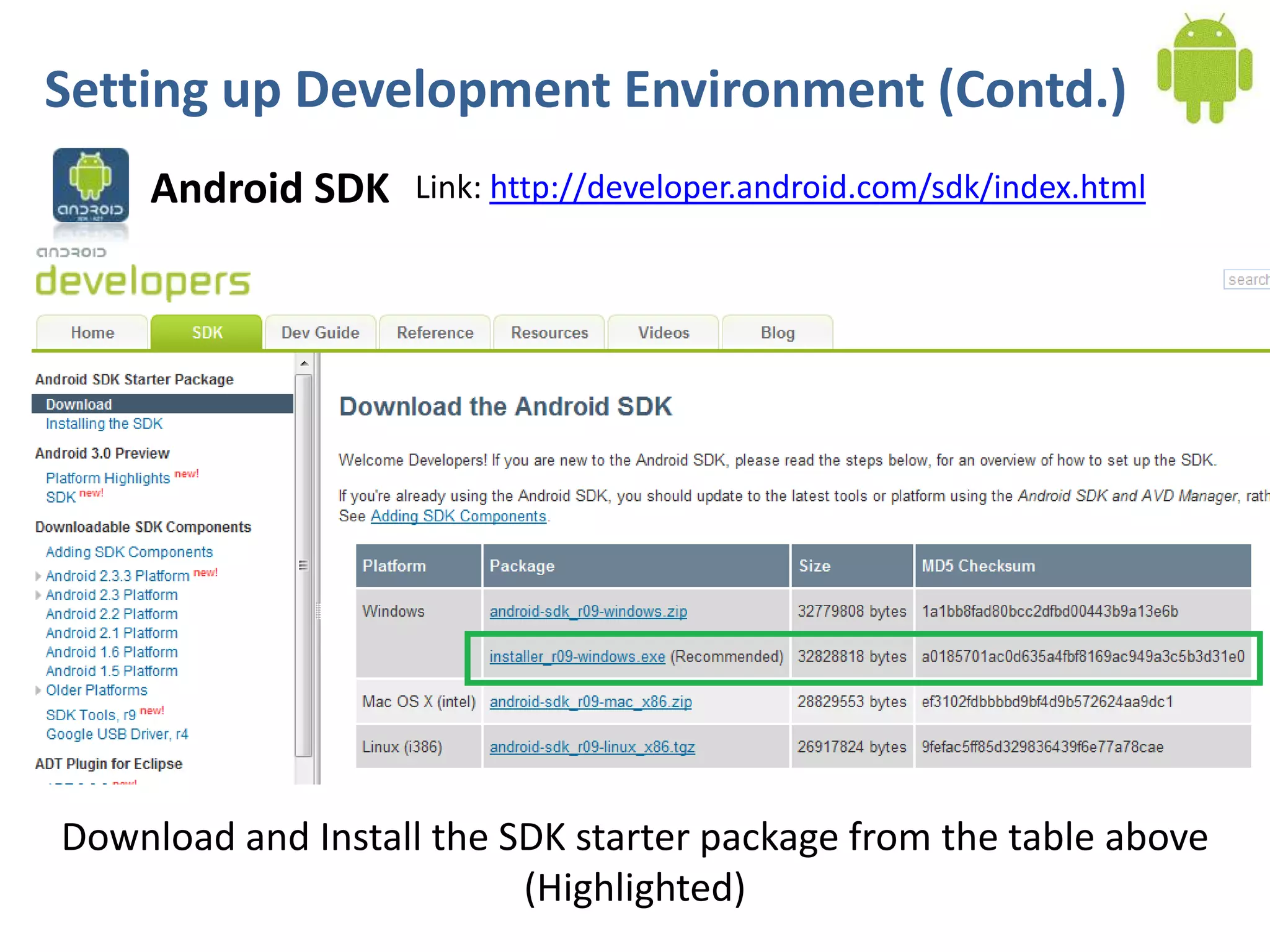Switch to the Home tab

92,333
